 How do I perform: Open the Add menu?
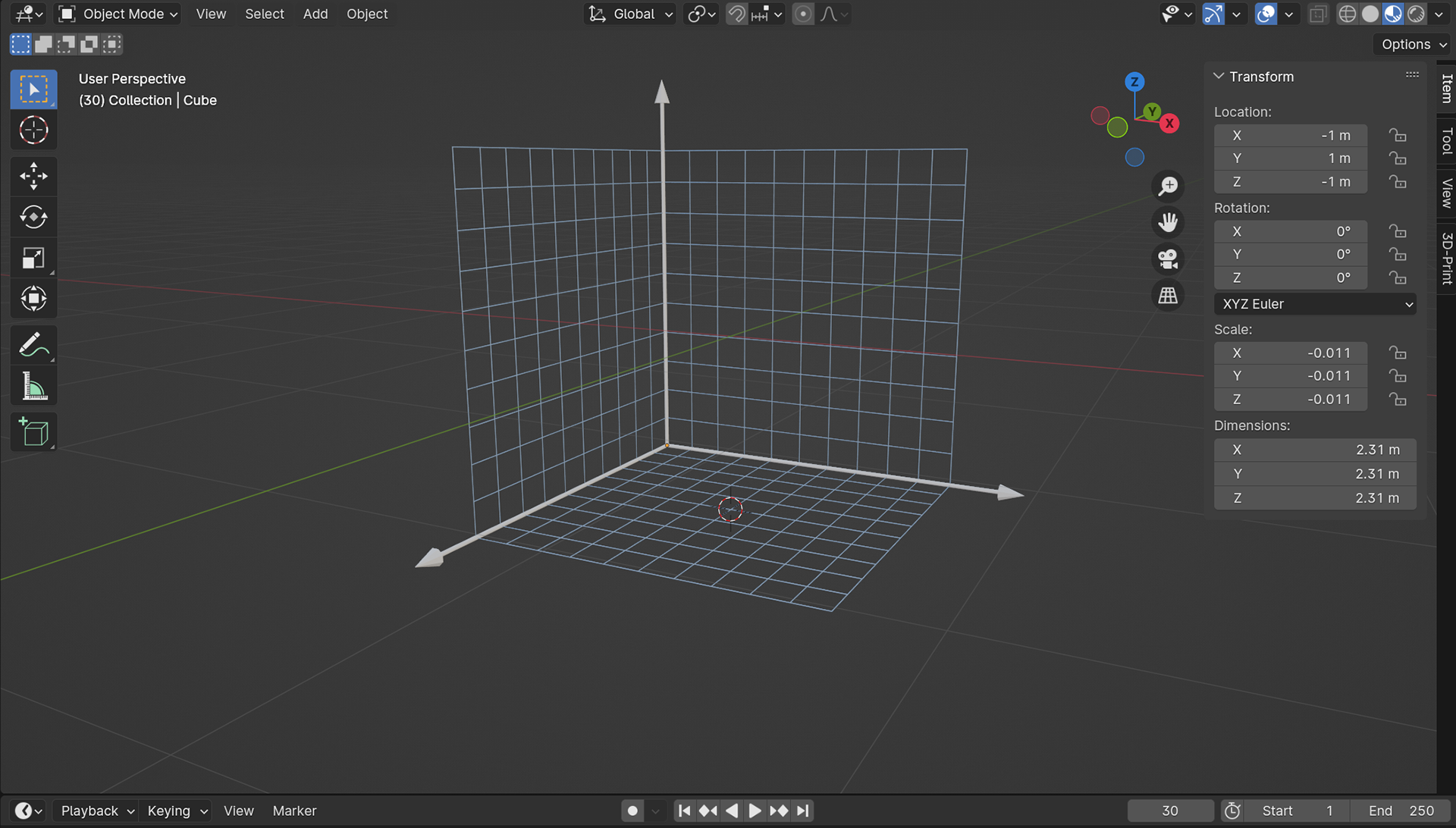coord(315,14)
